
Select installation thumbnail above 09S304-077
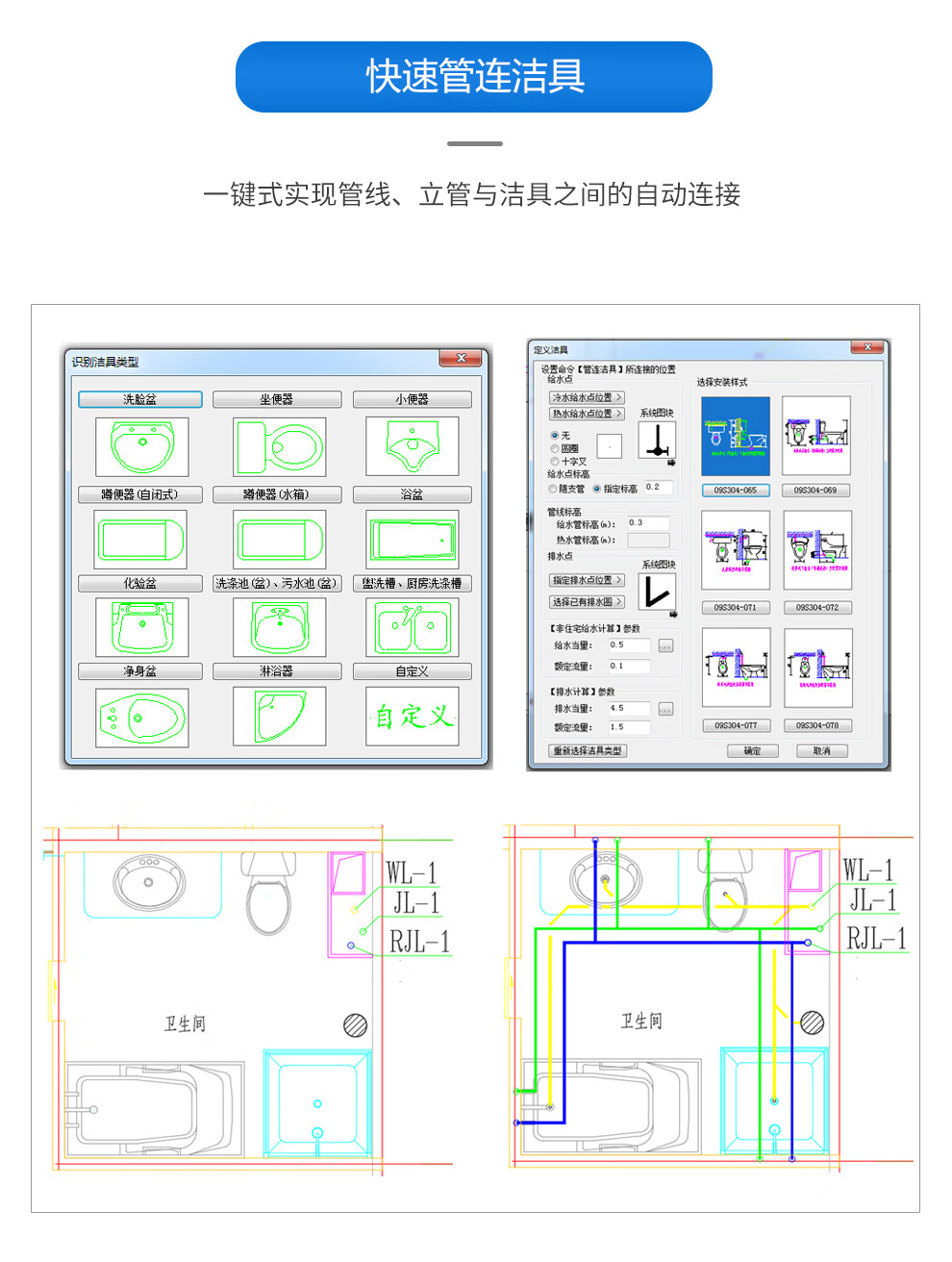click(736, 668)
